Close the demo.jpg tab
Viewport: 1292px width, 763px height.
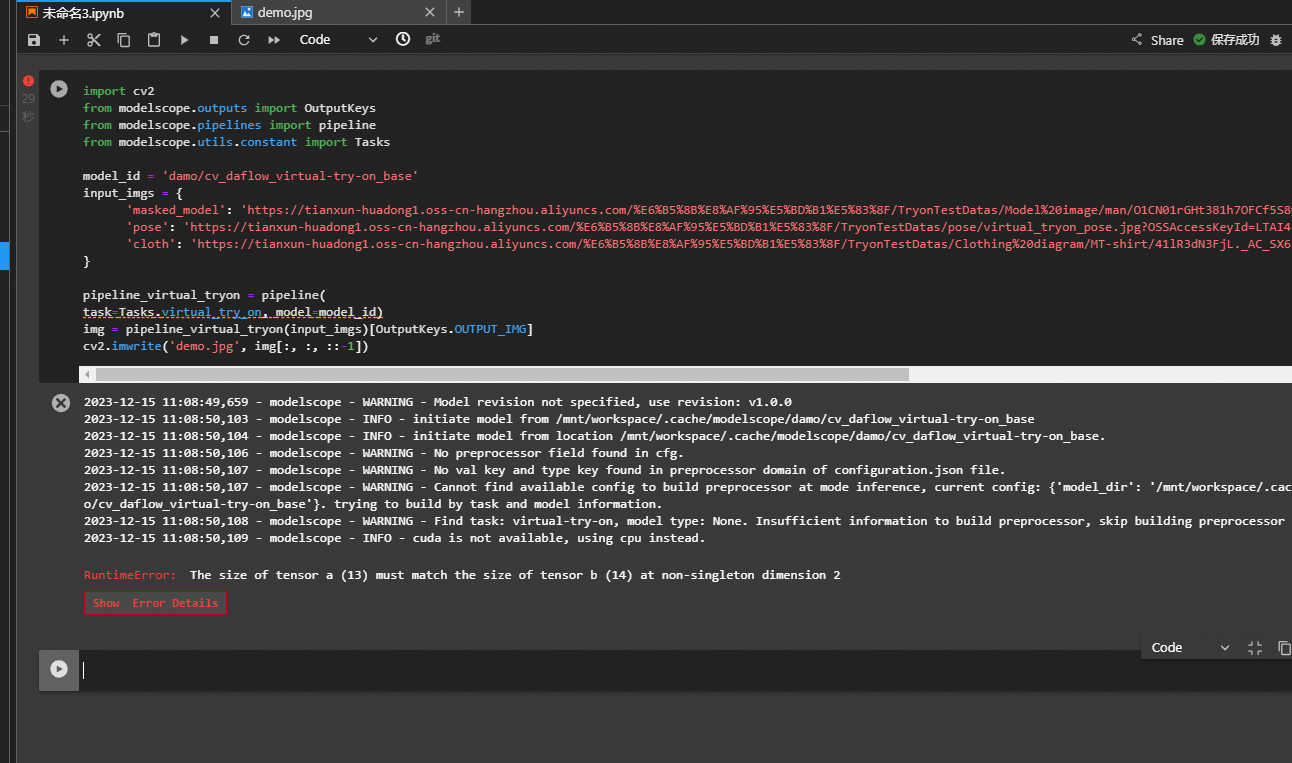tap(430, 12)
